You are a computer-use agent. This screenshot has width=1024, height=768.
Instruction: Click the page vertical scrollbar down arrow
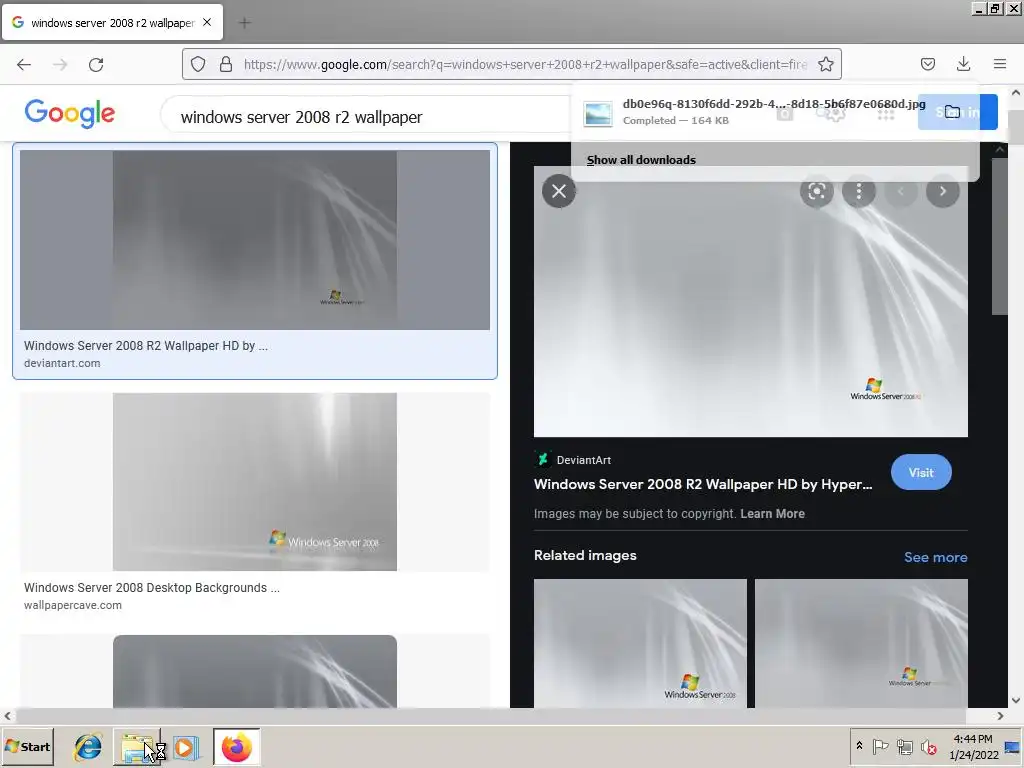[x=1016, y=701]
